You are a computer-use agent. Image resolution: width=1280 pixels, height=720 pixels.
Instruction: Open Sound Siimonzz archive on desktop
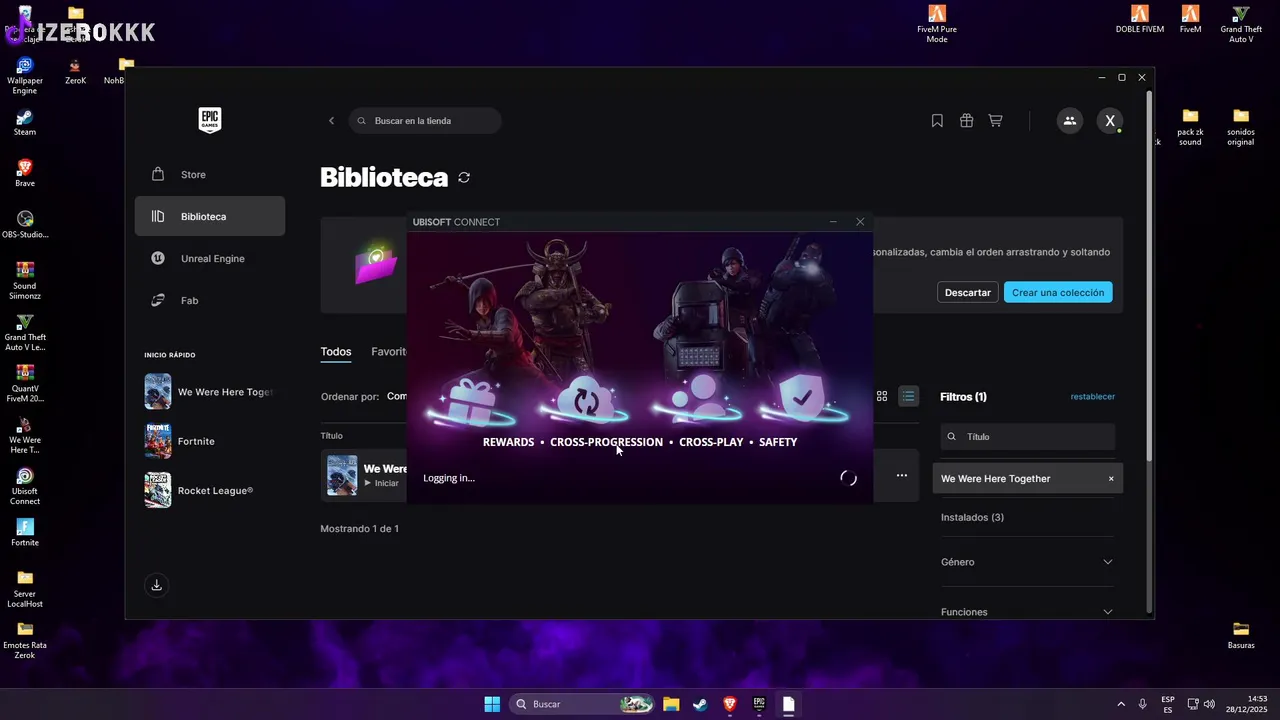(25, 281)
